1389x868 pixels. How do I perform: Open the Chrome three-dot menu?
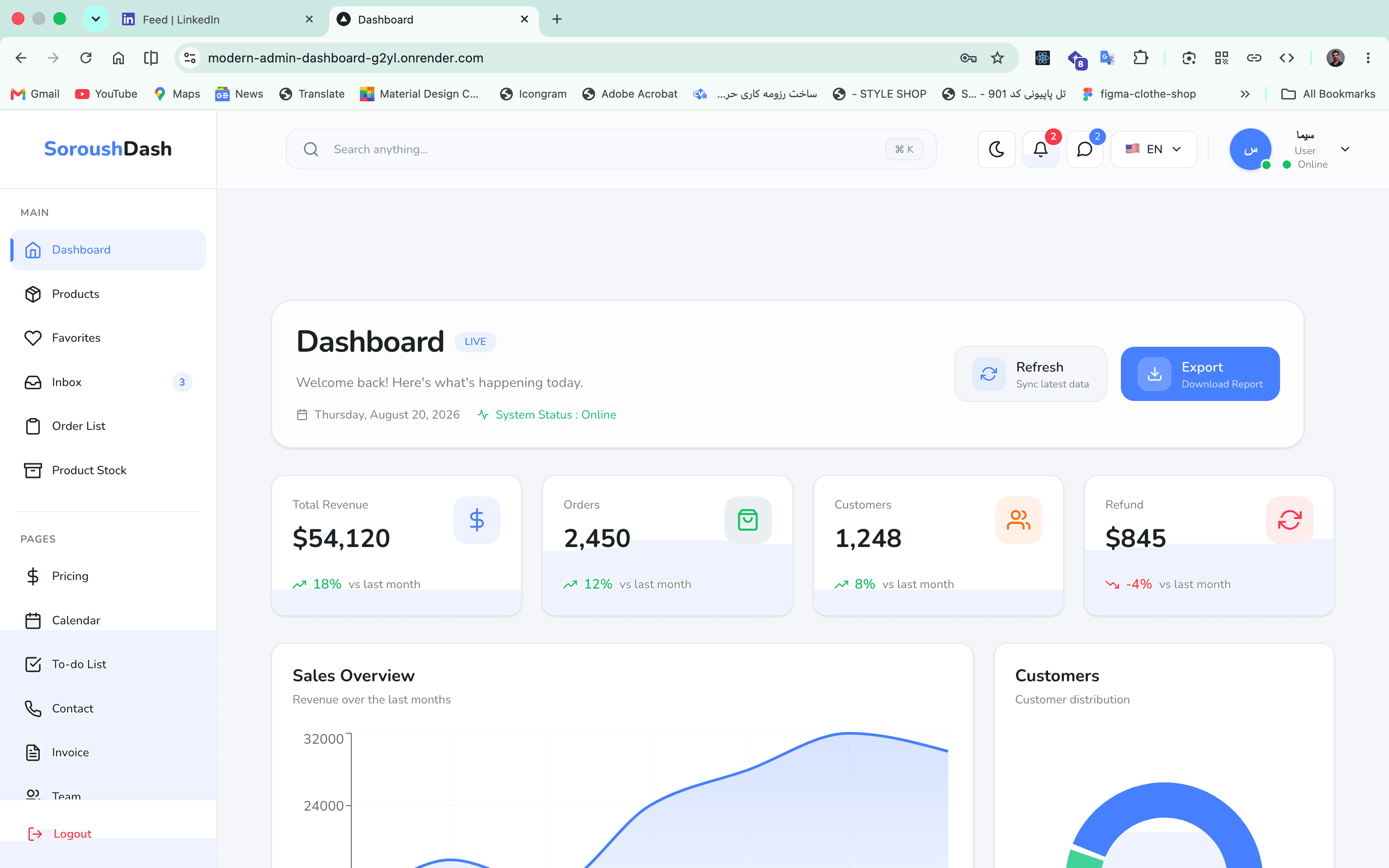point(1368,58)
